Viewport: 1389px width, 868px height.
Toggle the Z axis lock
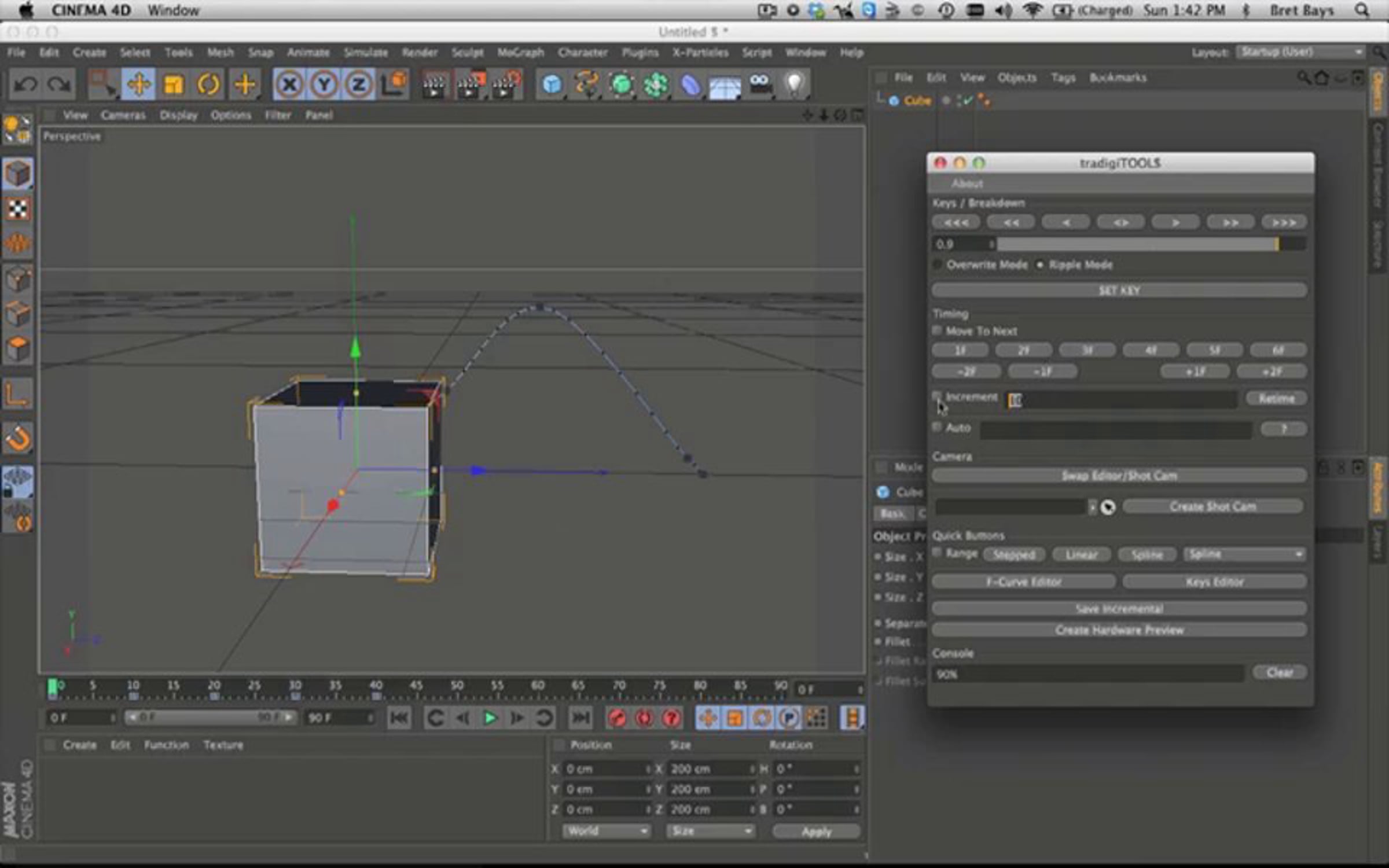(358, 84)
